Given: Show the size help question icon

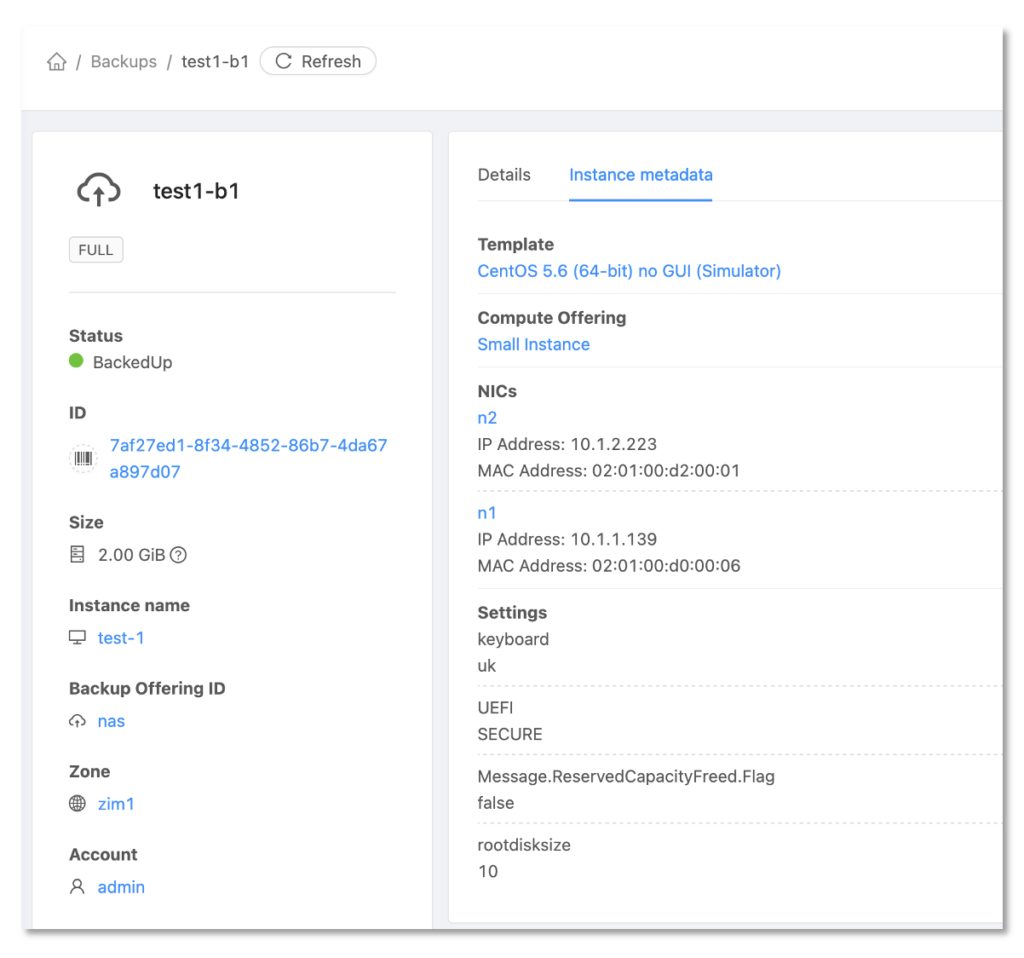Looking at the screenshot, I should (178, 554).
